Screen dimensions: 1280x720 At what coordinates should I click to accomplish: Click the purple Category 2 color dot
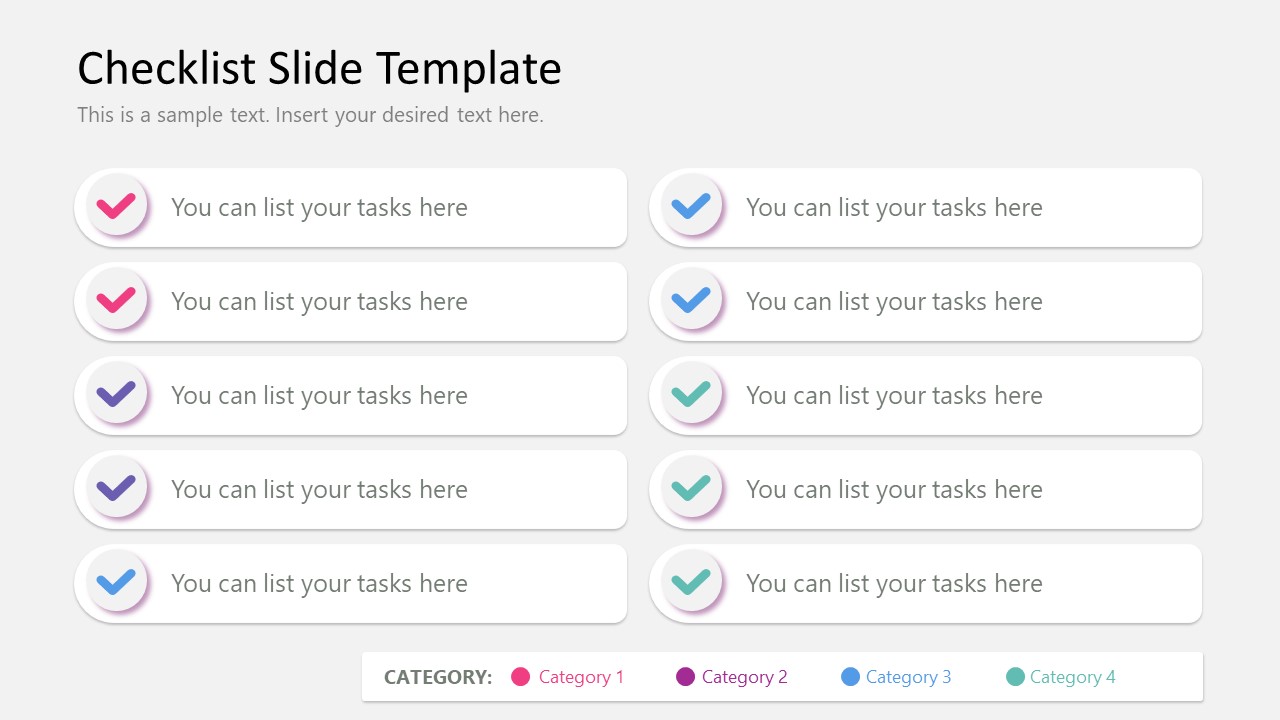click(x=685, y=677)
